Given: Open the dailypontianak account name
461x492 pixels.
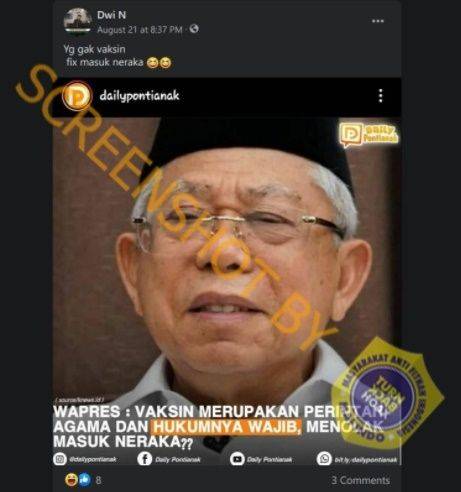Looking at the screenshot, I should click(139, 96).
